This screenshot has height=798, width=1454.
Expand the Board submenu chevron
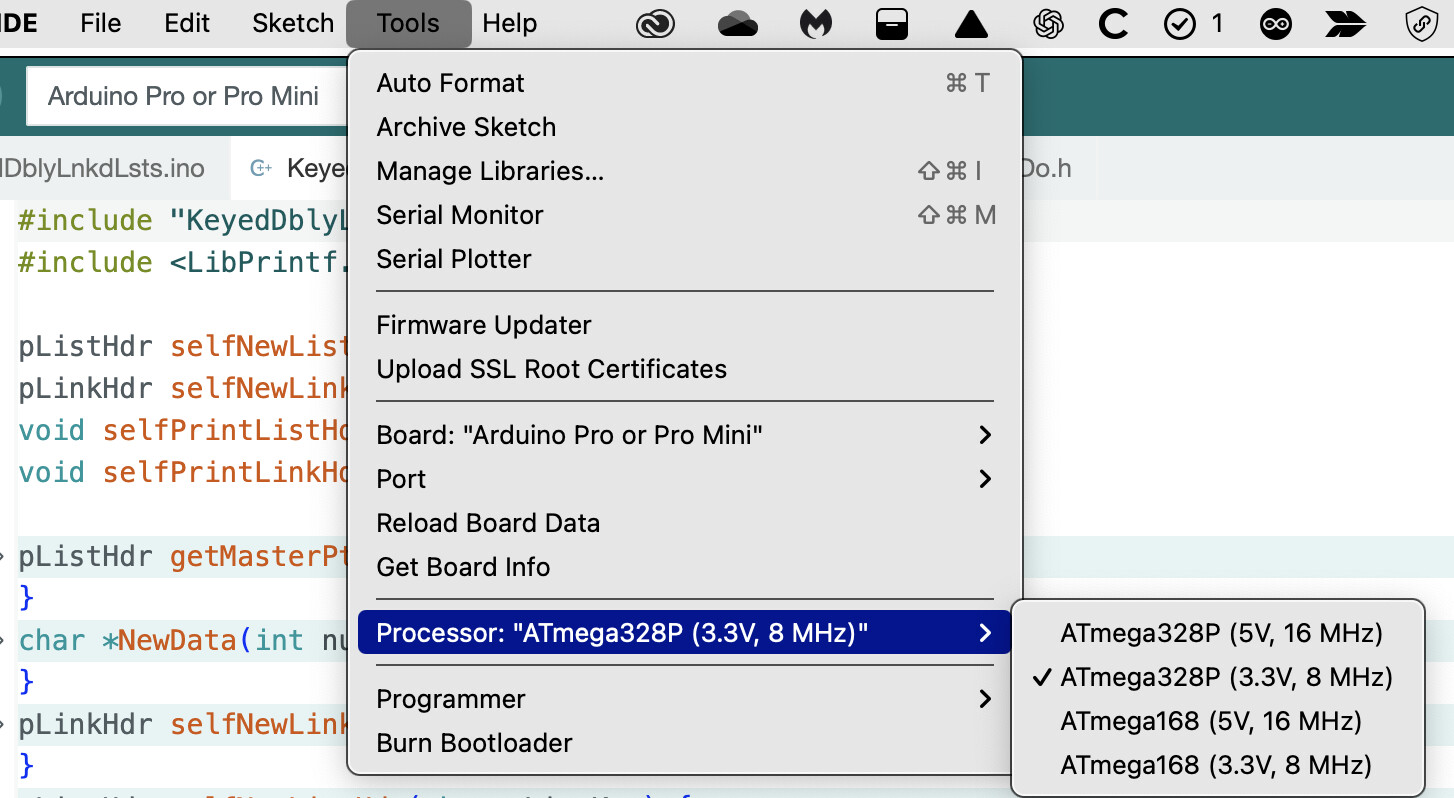tap(984, 435)
